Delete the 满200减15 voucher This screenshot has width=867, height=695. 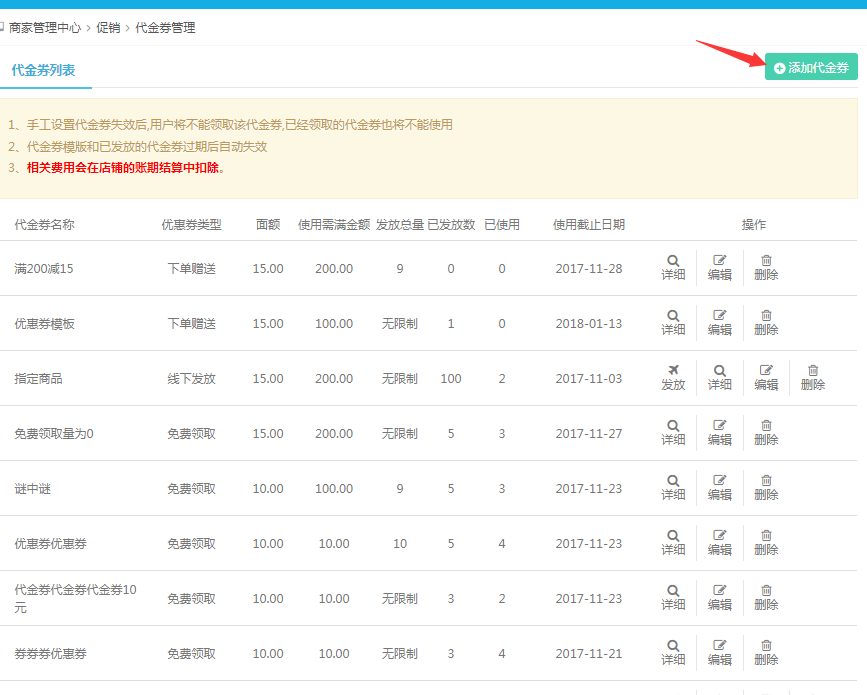click(766, 267)
